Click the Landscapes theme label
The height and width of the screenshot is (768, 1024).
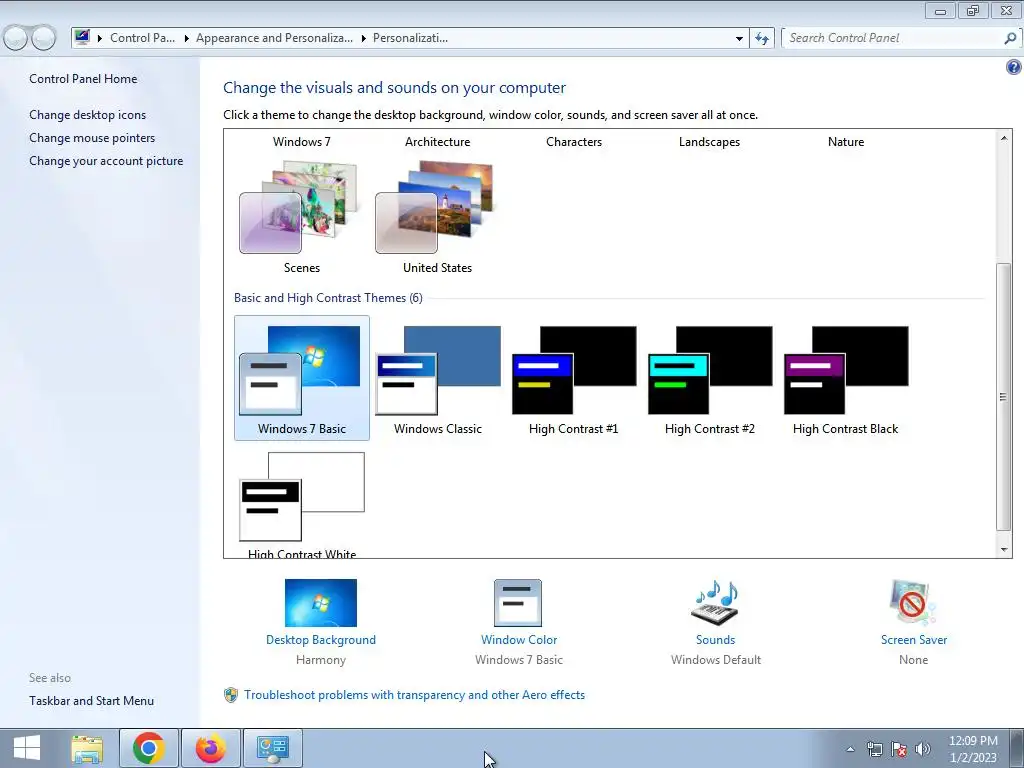point(709,142)
